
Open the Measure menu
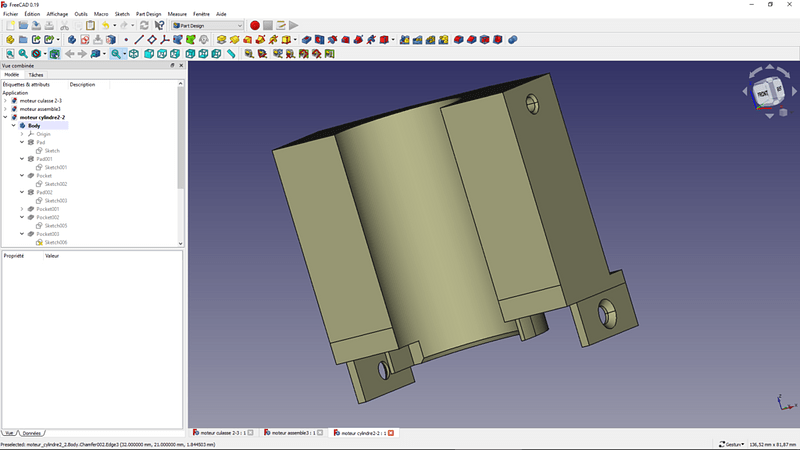(x=177, y=14)
